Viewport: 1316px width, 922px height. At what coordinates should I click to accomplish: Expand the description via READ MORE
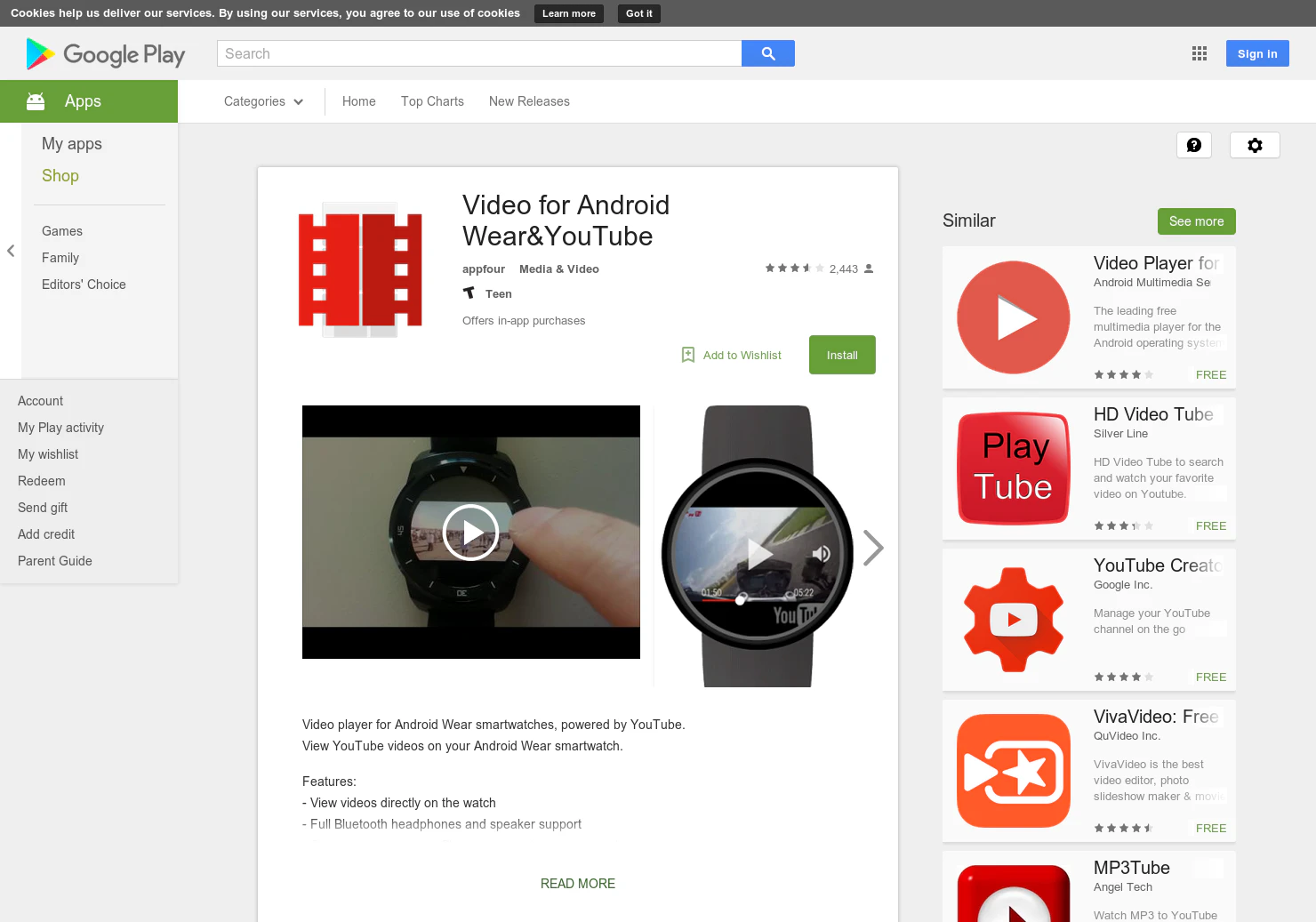577,883
